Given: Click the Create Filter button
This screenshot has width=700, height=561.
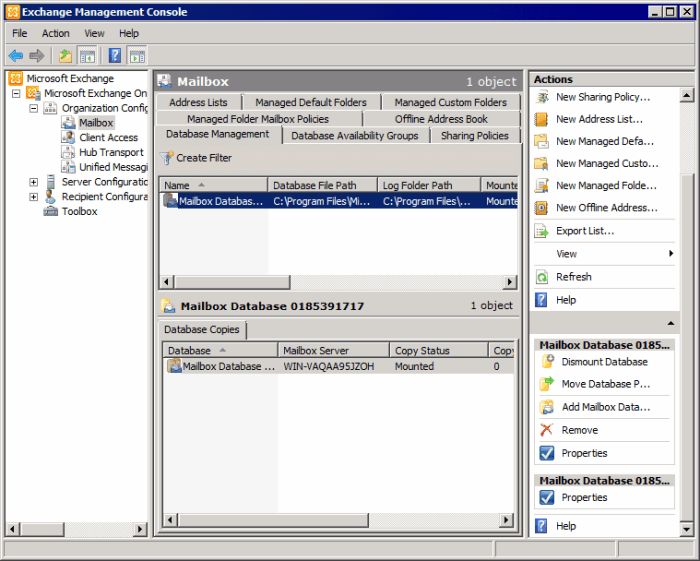Looking at the screenshot, I should [x=196, y=158].
